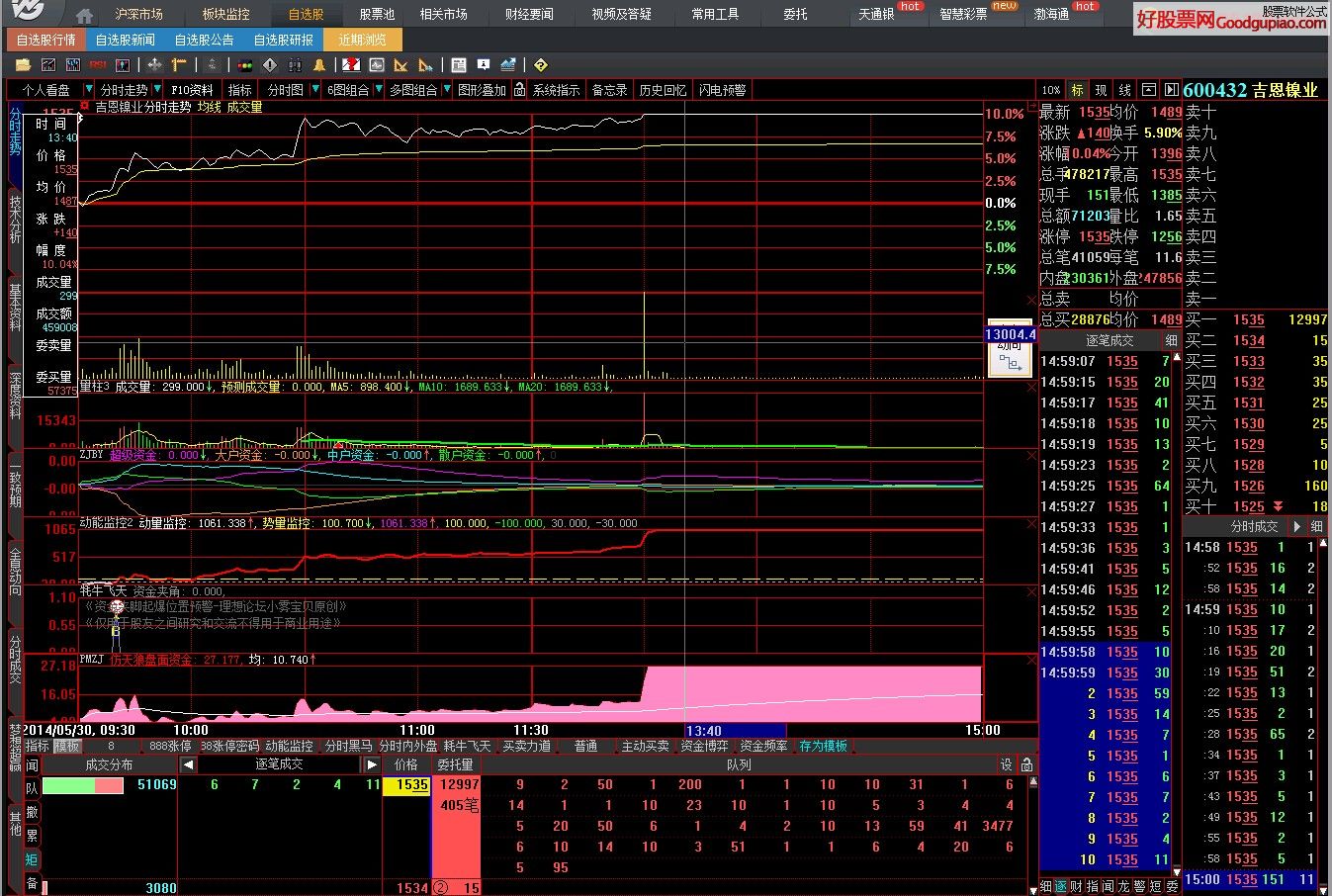Open the 财经要闻 top menu
The width and height of the screenshot is (1332, 896).
(529, 15)
